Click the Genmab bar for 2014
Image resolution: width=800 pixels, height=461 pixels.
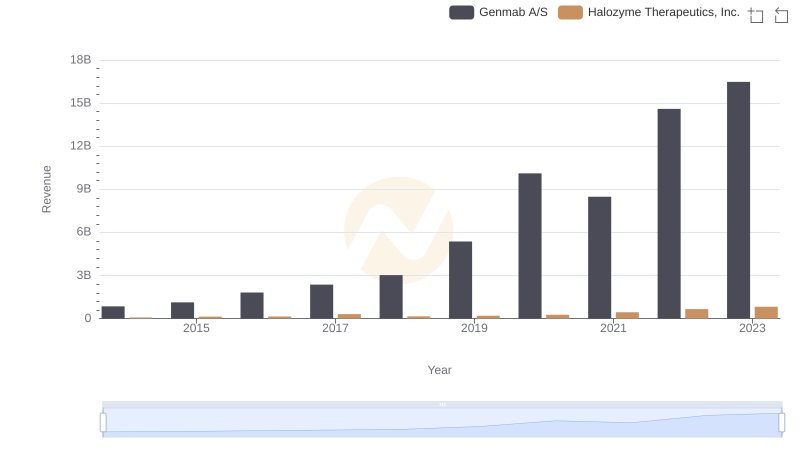pyautogui.click(x=113, y=312)
